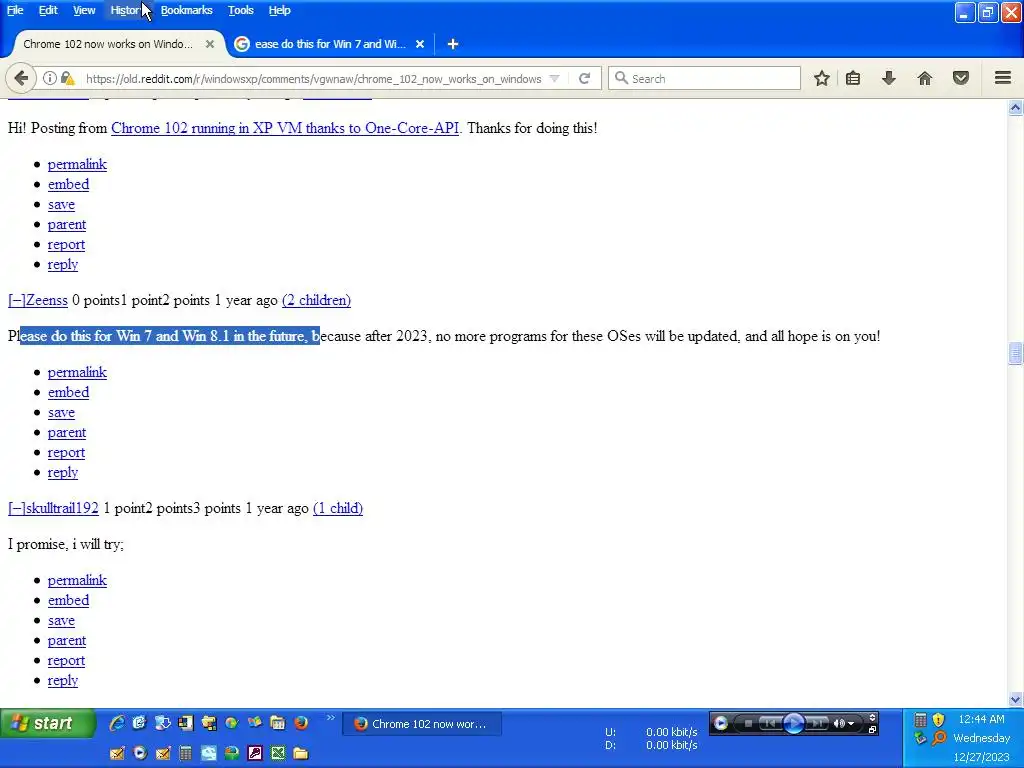Open Microsoft Excel quick launch icon
This screenshot has height=768, width=1024.
click(278, 754)
